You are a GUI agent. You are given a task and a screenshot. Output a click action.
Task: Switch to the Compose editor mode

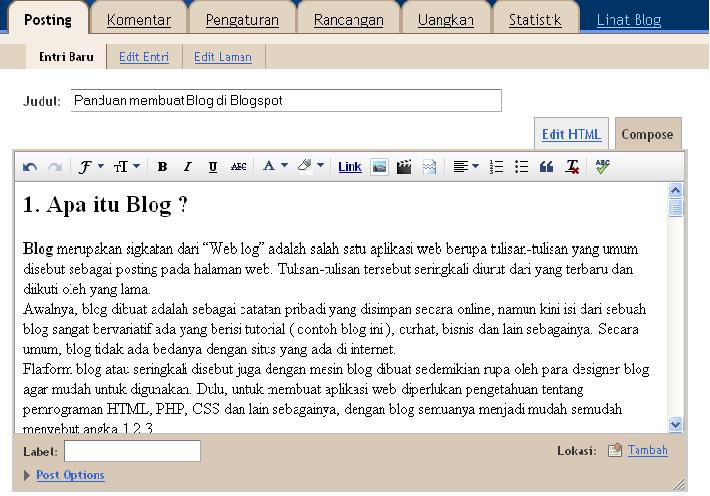648,134
